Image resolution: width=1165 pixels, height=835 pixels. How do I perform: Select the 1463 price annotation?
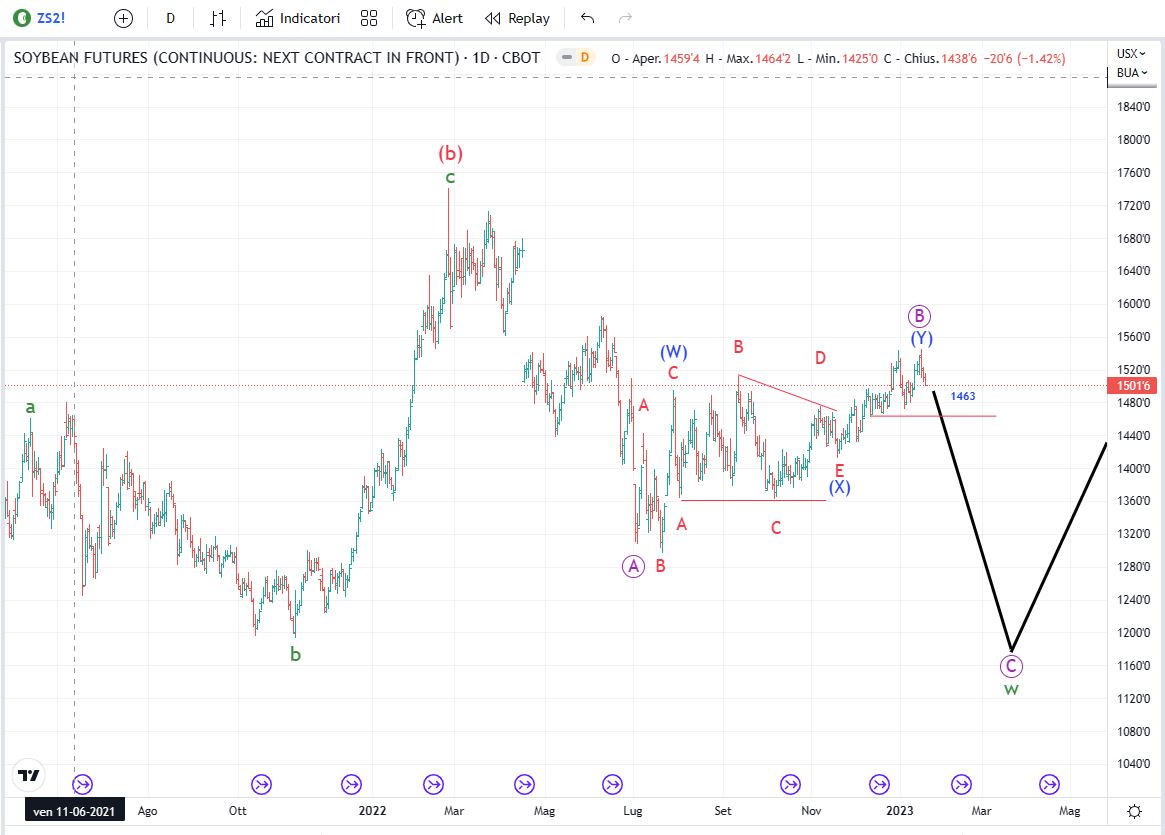(x=963, y=396)
